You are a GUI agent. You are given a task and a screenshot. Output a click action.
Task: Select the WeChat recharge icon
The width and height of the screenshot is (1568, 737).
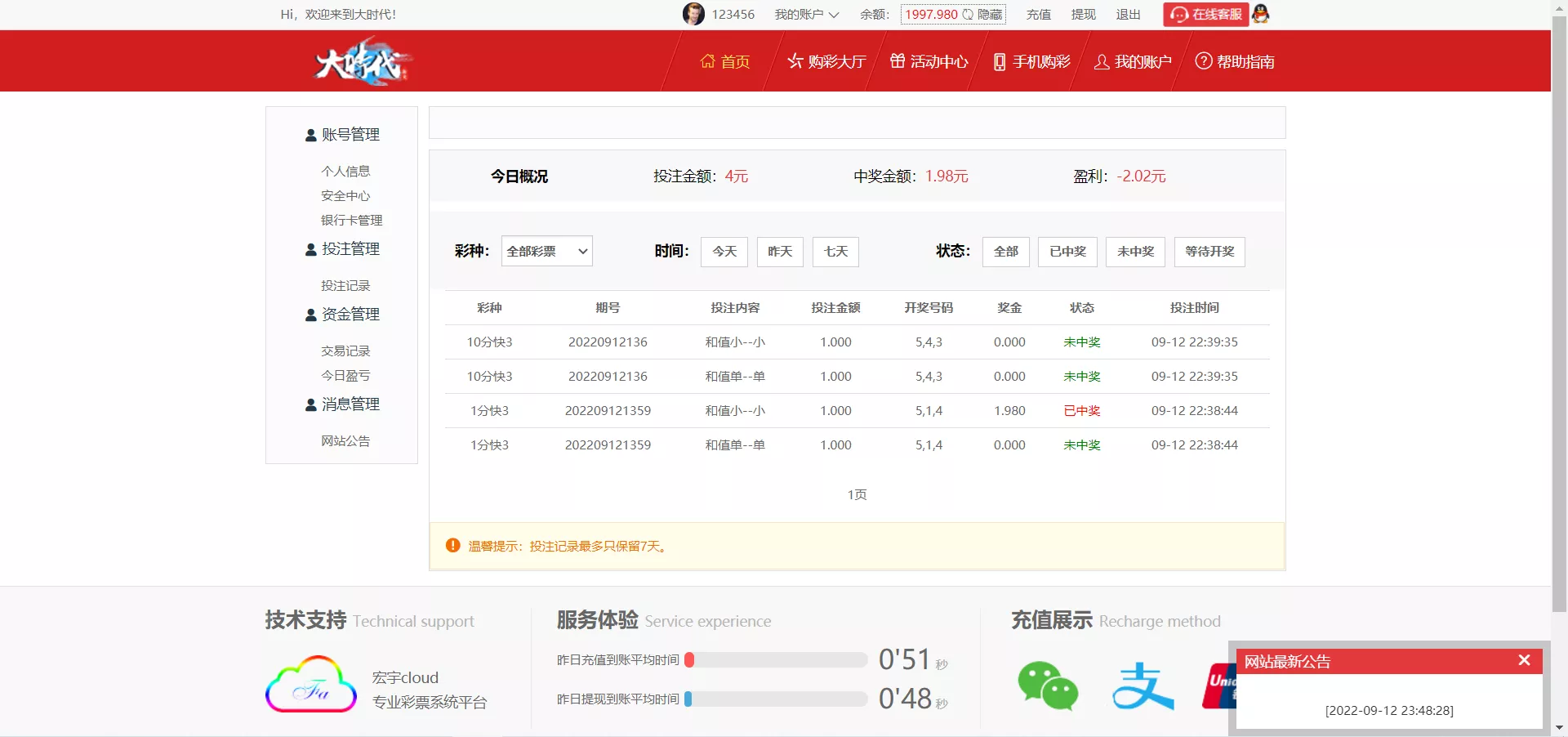(1048, 686)
